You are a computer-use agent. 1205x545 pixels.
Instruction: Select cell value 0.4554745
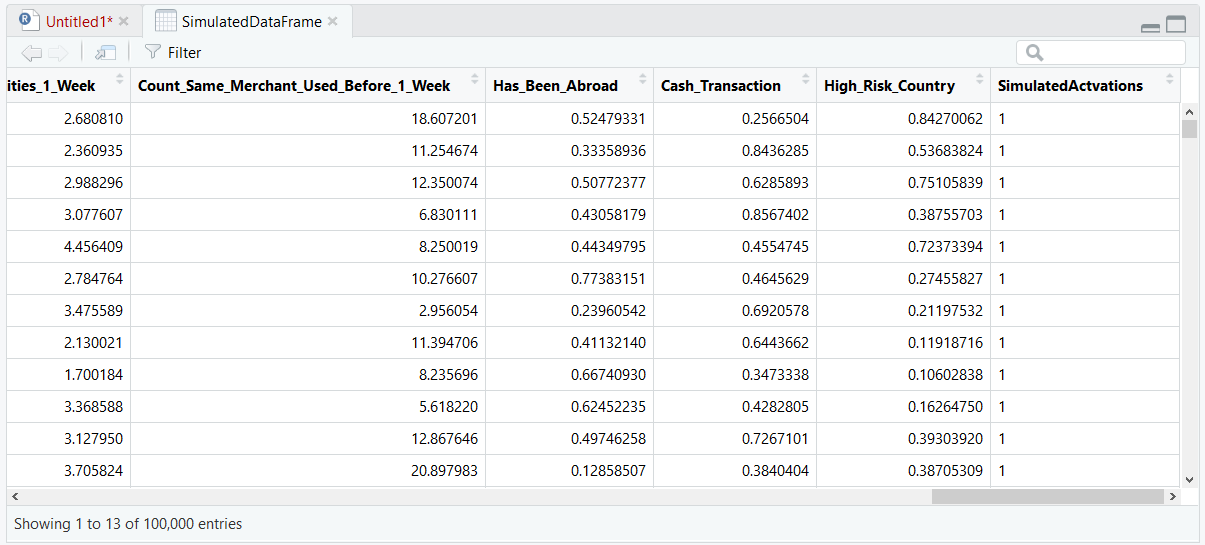coord(775,247)
